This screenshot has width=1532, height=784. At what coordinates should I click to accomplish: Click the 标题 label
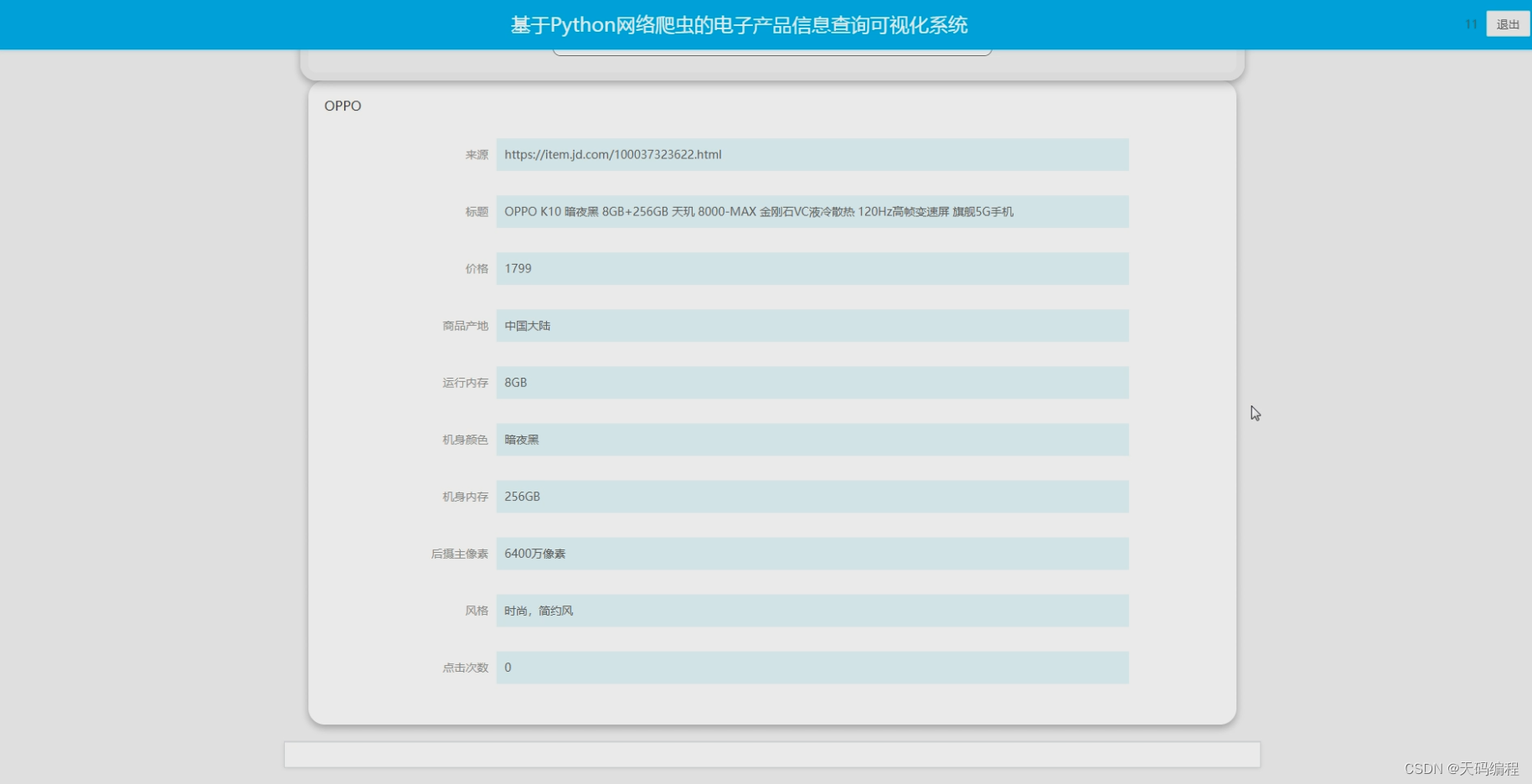pyautogui.click(x=477, y=212)
